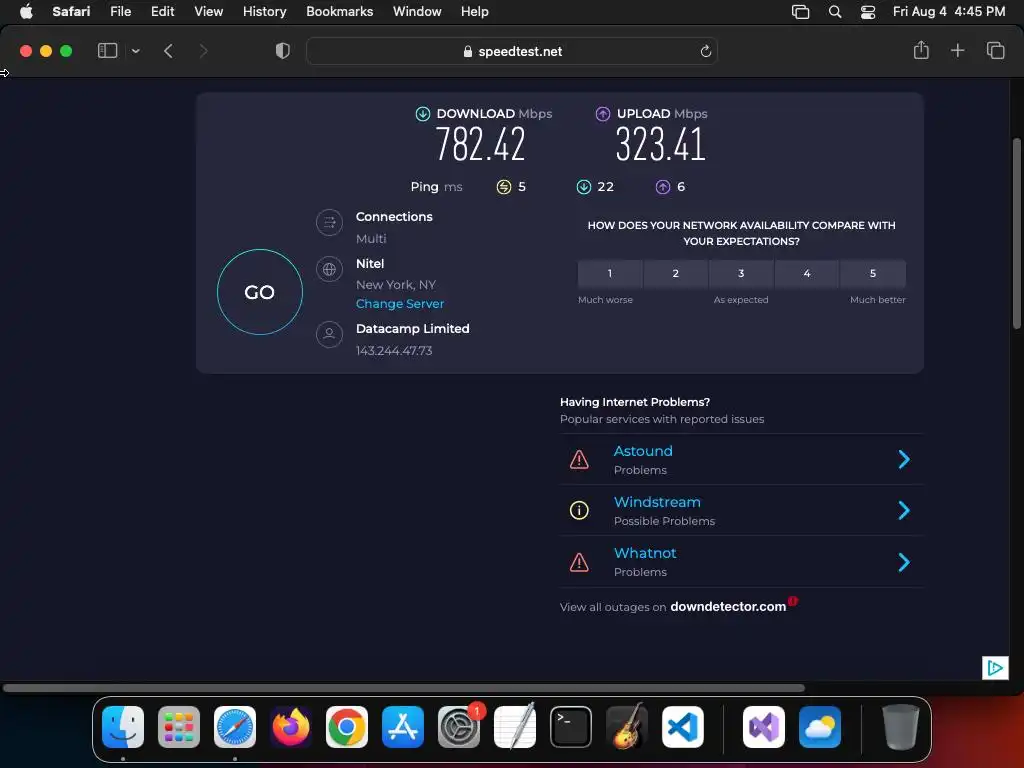The image size is (1024, 768).
Task: Open the File menu
Action: click(121, 11)
